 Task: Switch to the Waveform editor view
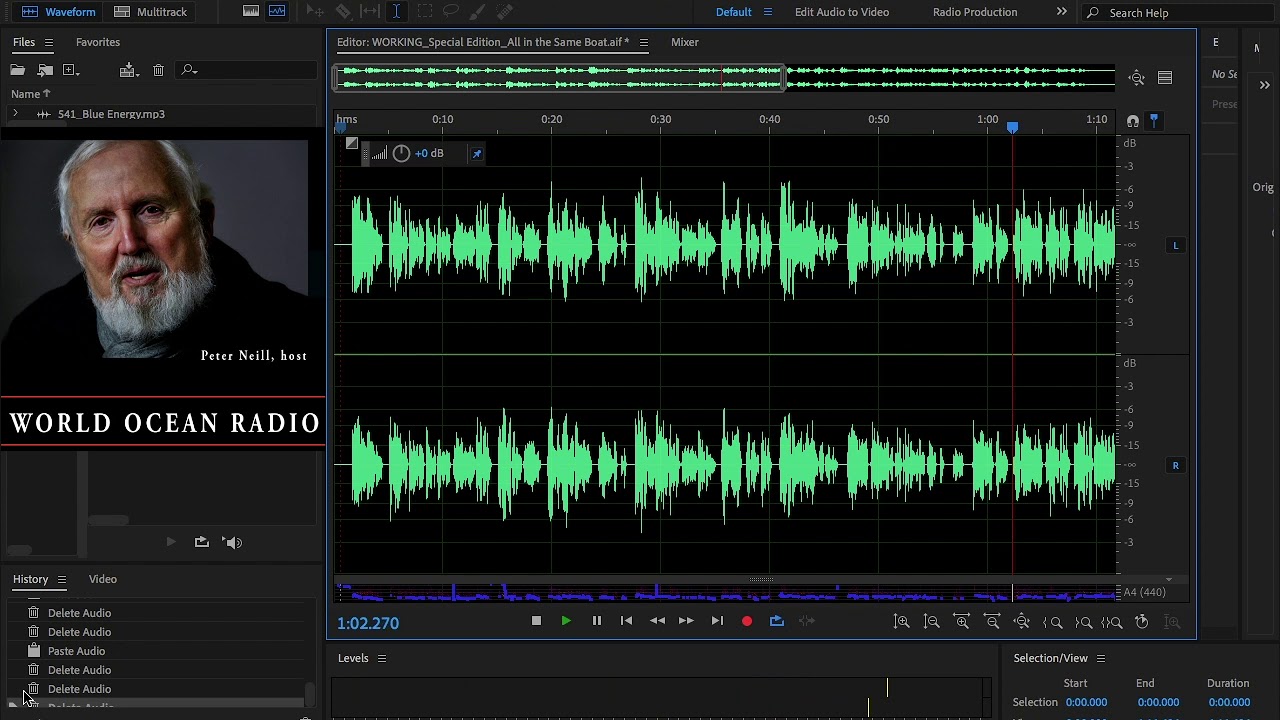click(58, 12)
